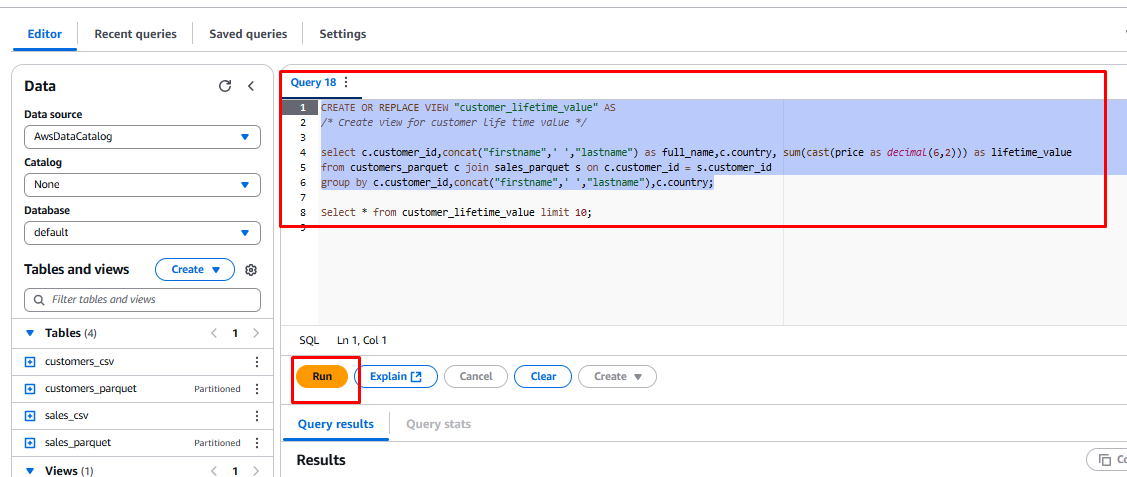Open the Database dropdown

pos(142,233)
